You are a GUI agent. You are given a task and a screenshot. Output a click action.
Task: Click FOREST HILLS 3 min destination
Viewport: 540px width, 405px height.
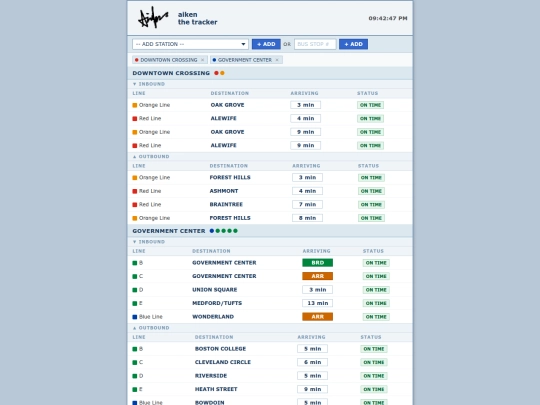pos(230,177)
